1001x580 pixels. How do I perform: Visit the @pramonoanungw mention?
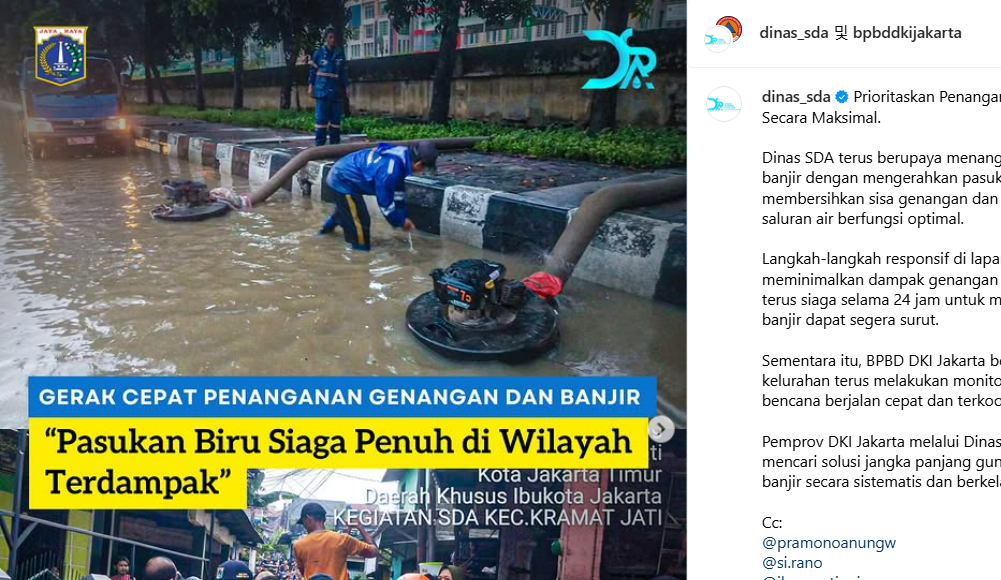pyautogui.click(x=829, y=543)
